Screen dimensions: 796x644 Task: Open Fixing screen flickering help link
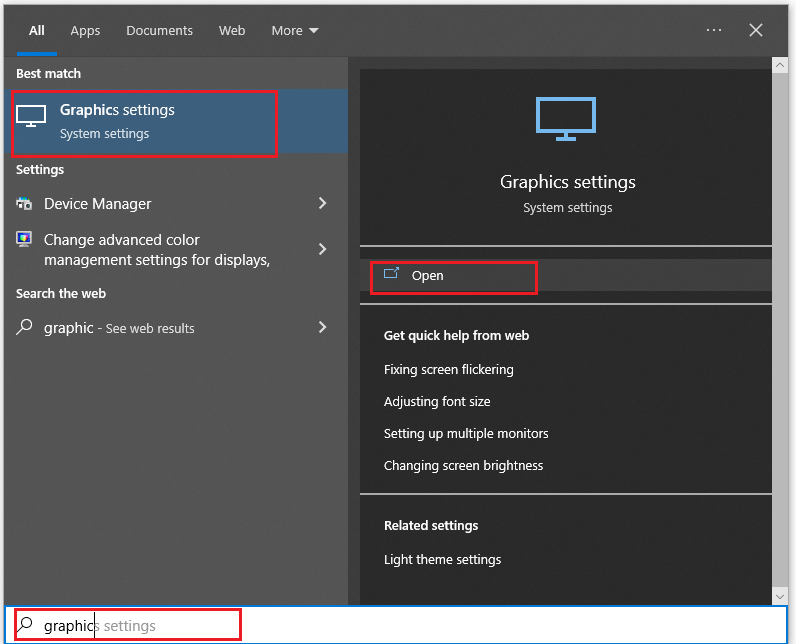tap(449, 369)
